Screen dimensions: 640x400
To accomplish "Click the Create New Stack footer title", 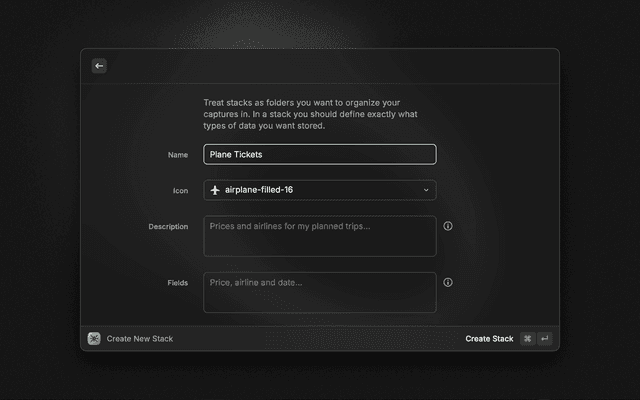I will click(x=140, y=339).
